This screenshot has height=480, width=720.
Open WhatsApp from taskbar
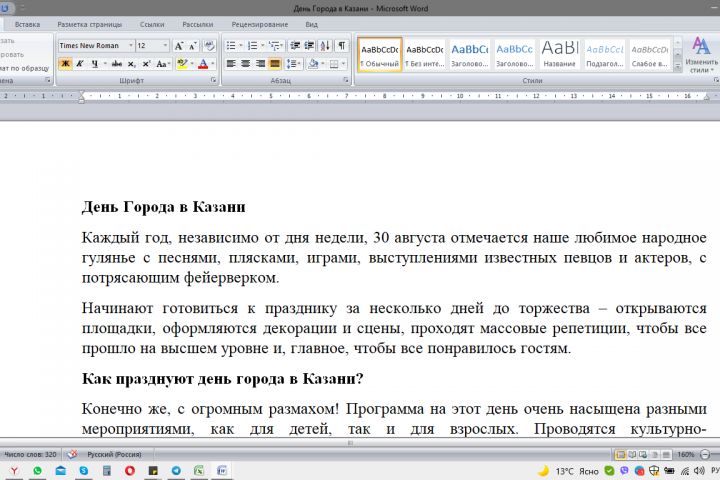click(37, 471)
